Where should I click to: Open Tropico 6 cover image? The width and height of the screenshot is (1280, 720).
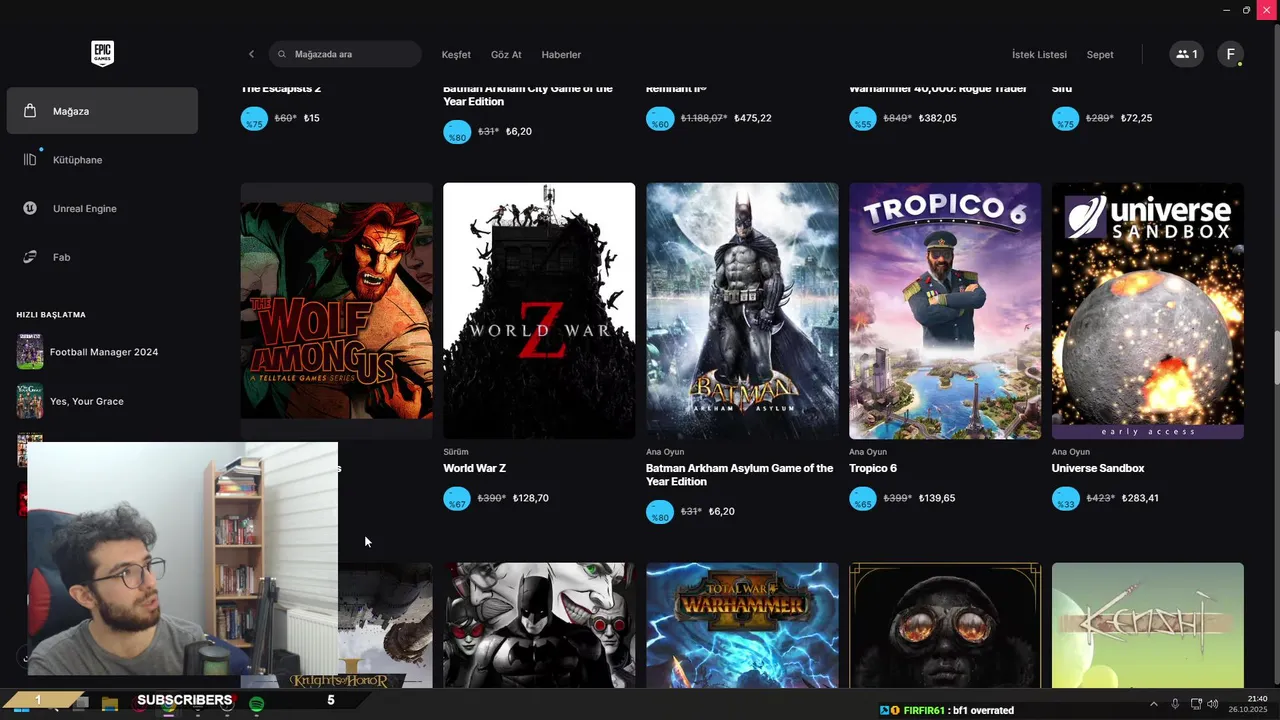945,311
